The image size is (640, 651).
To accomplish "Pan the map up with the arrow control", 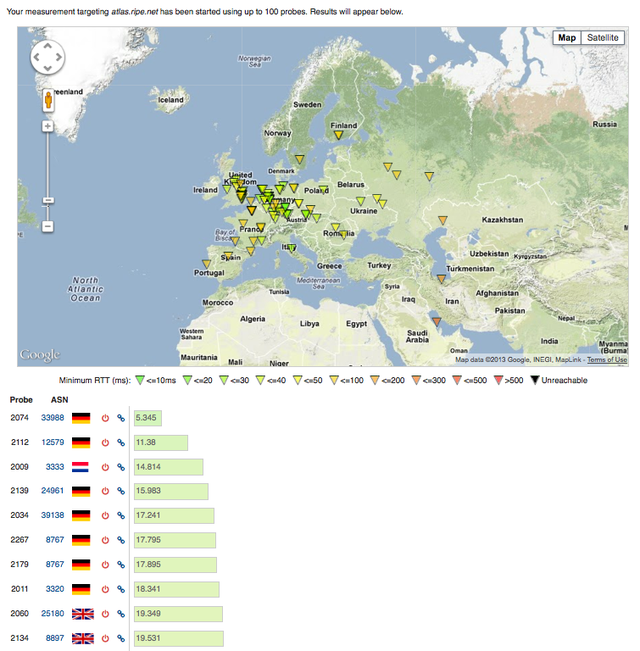I will [x=48, y=46].
